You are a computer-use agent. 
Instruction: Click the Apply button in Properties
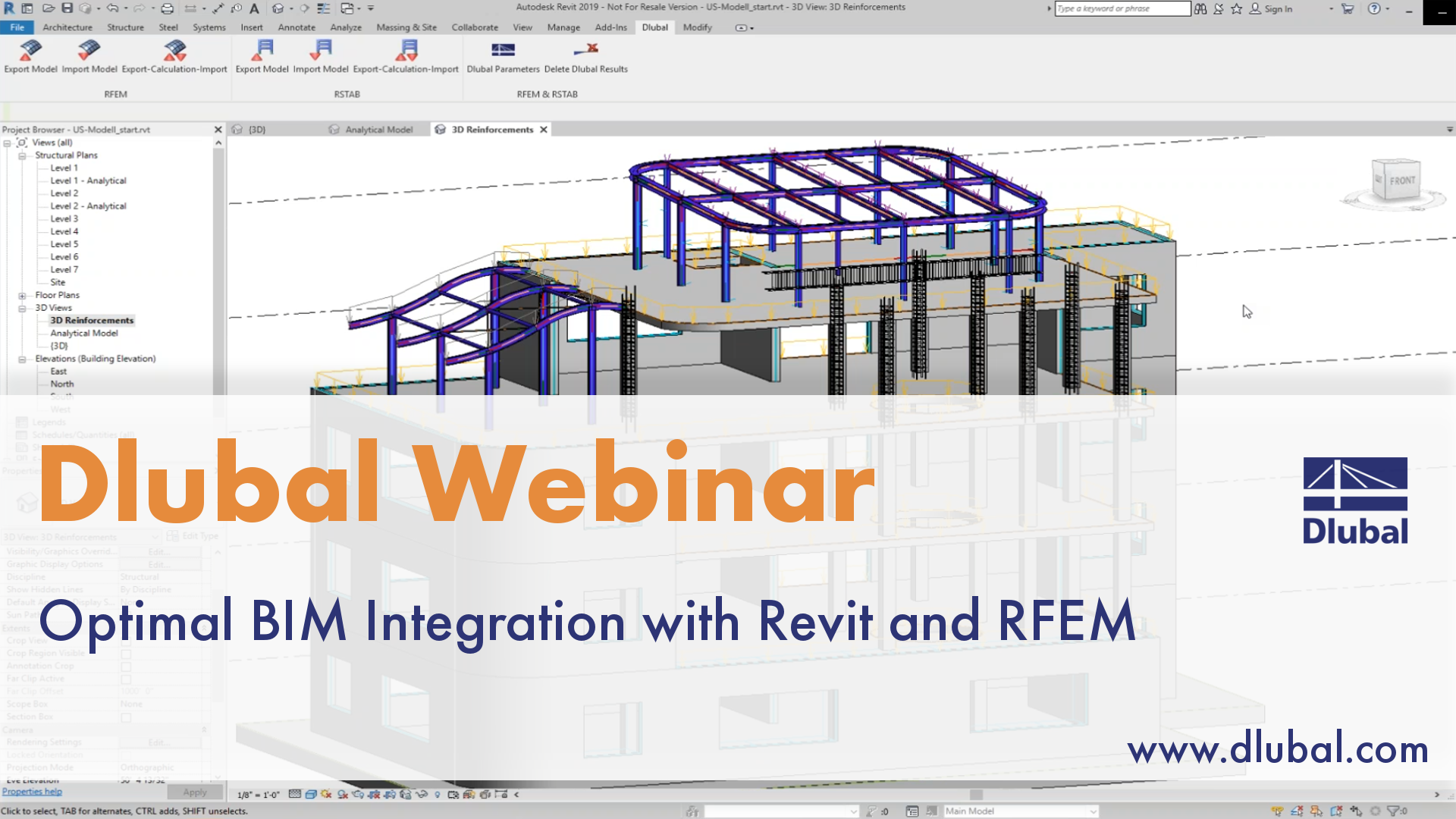194,792
